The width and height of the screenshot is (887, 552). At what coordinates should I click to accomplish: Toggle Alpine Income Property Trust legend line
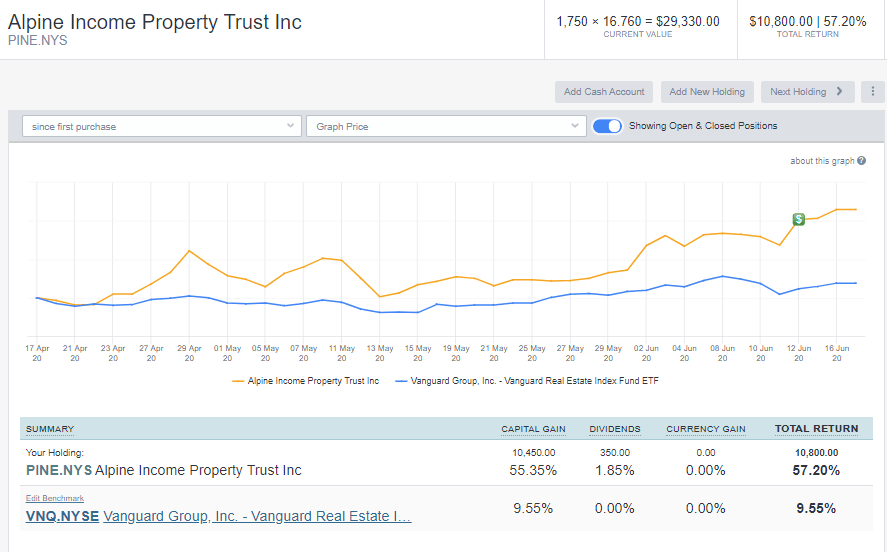305,381
